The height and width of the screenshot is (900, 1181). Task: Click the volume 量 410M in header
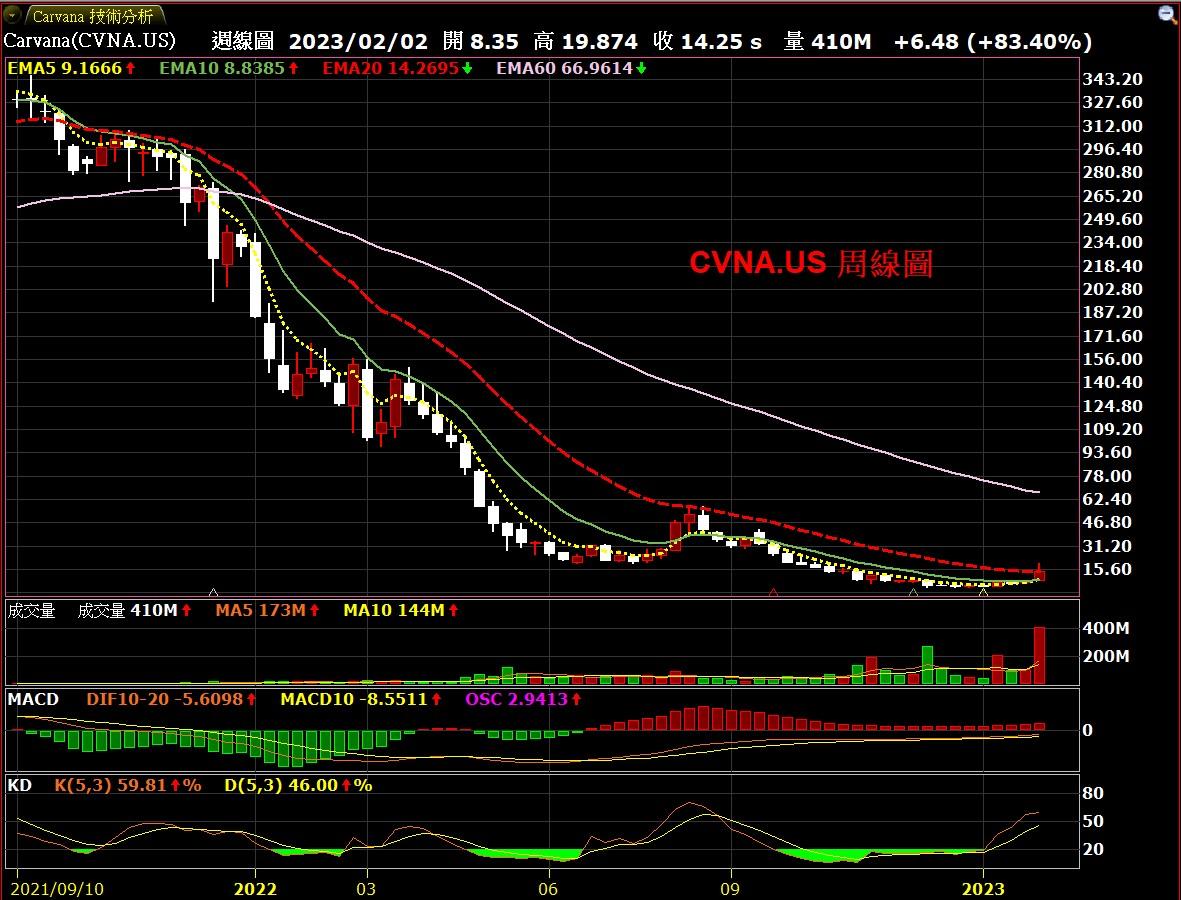click(x=827, y=41)
